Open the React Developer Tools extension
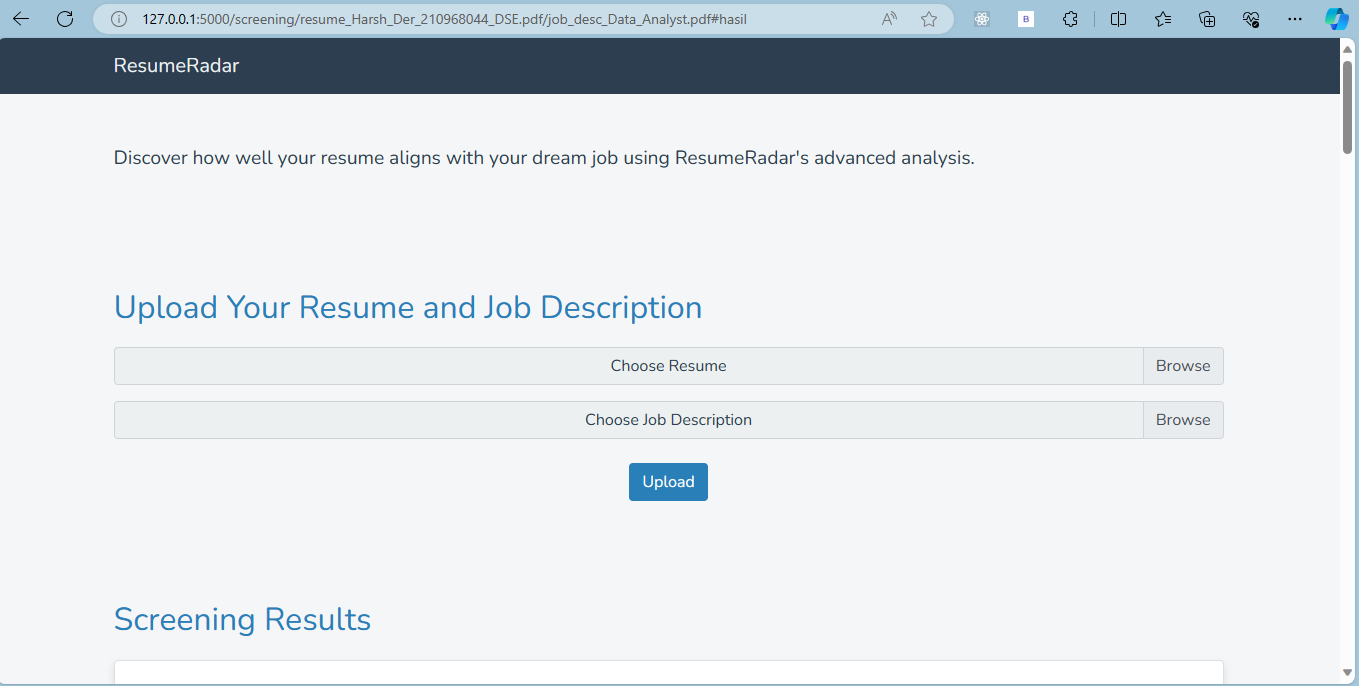 click(981, 19)
